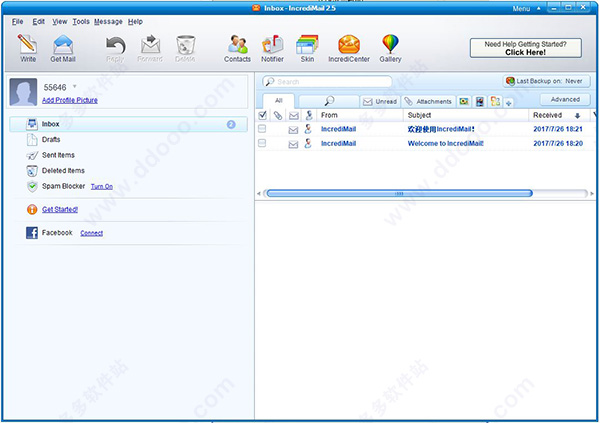The image size is (600, 423).
Task: Click the message list horizontal scrollbar
Action: click(399, 193)
